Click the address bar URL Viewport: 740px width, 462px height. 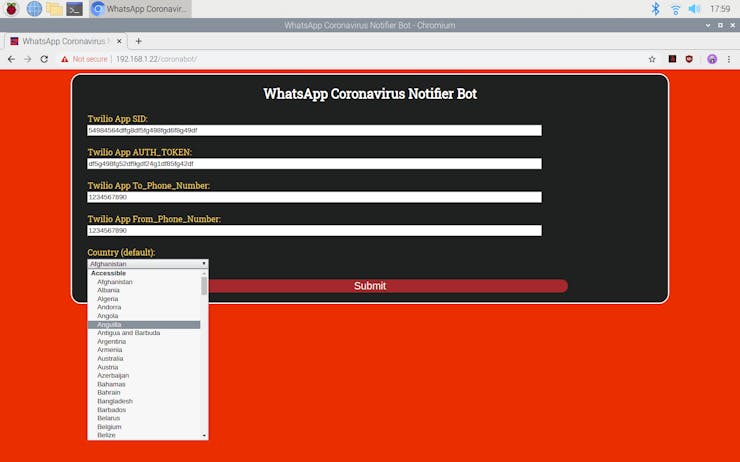pyautogui.click(x=156, y=59)
